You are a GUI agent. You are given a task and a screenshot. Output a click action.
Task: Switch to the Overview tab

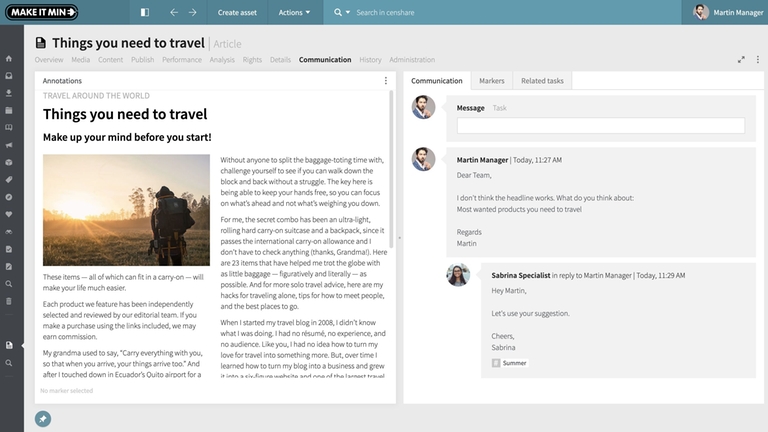tap(49, 60)
